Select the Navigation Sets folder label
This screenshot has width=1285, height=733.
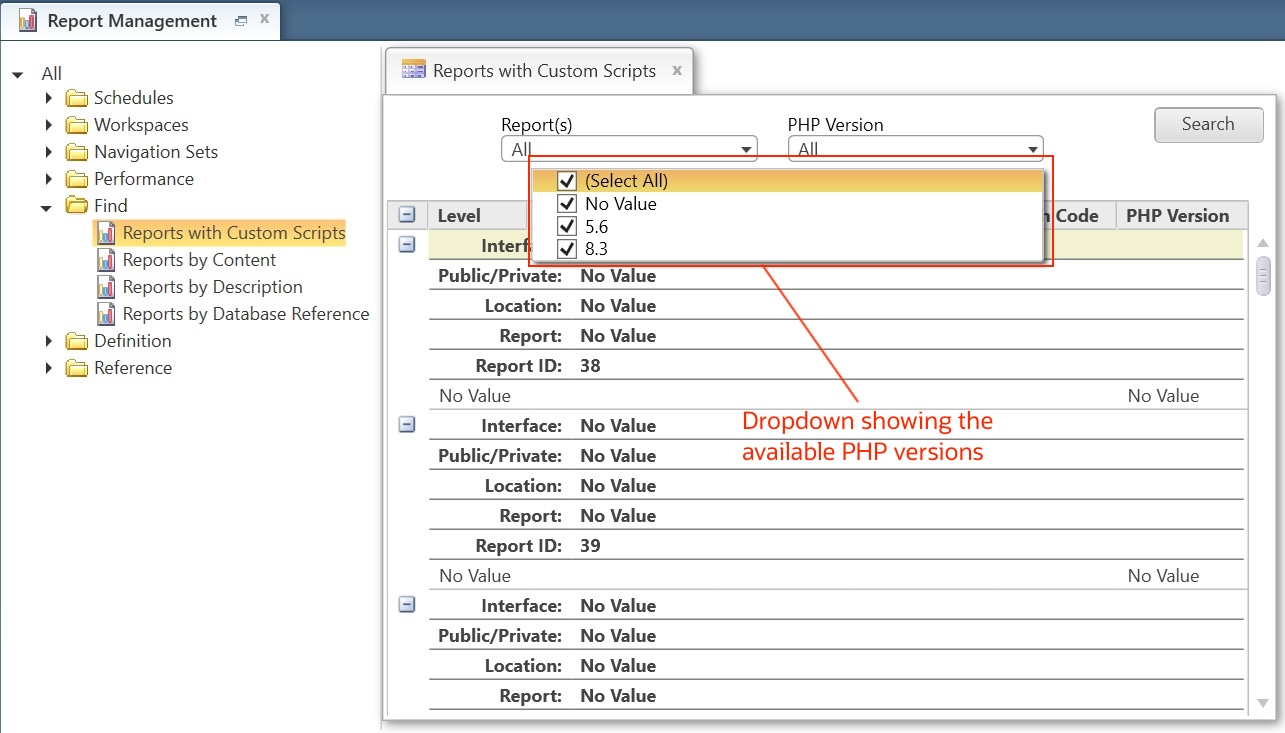[156, 152]
